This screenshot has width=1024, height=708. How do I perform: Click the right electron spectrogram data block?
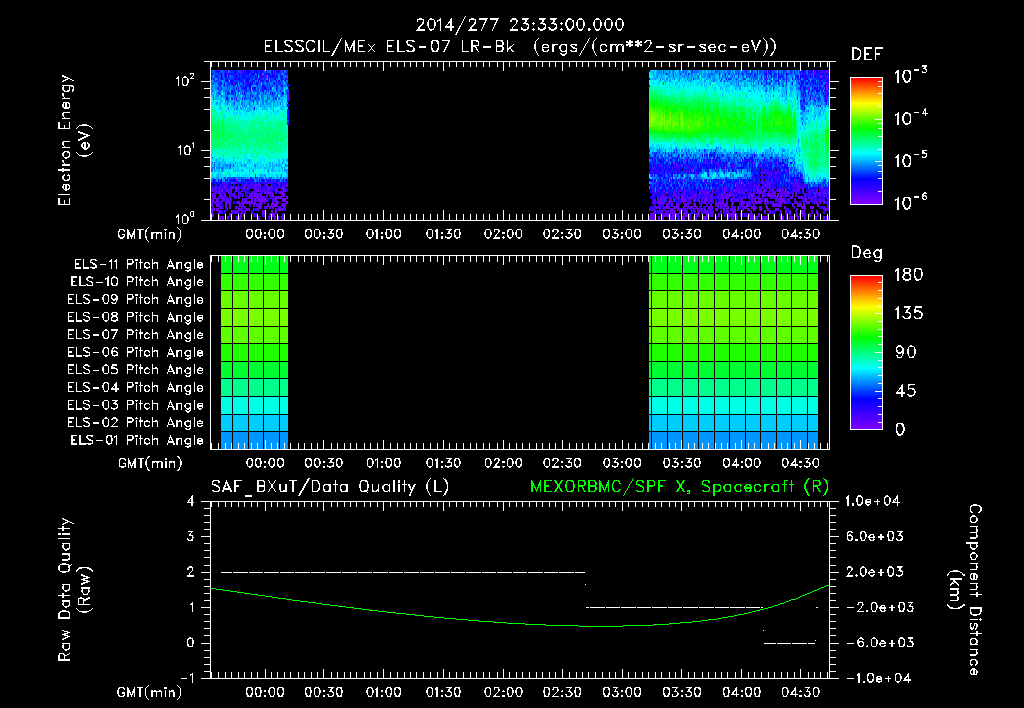[x=739, y=144]
